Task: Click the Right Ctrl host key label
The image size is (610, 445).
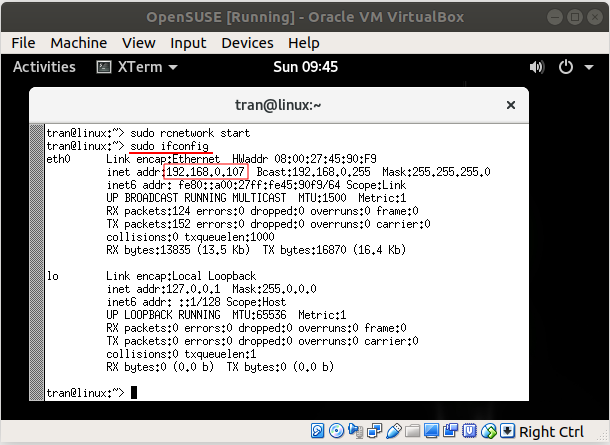Action: [x=552, y=432]
